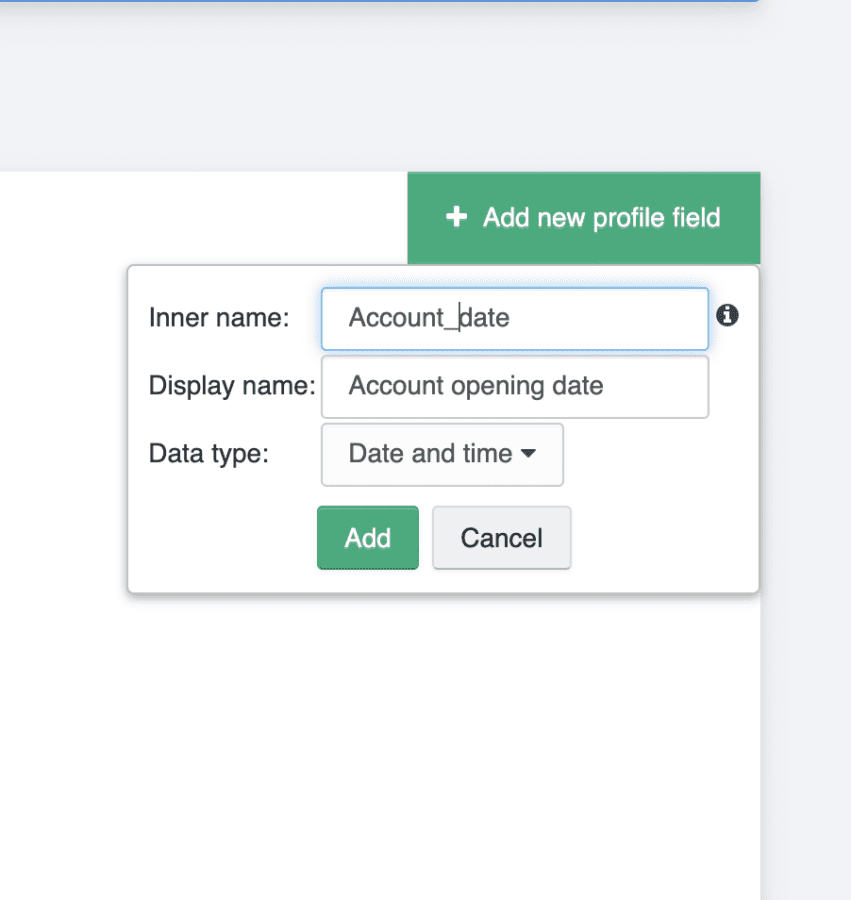Click the 'Data type:' label

click(209, 454)
